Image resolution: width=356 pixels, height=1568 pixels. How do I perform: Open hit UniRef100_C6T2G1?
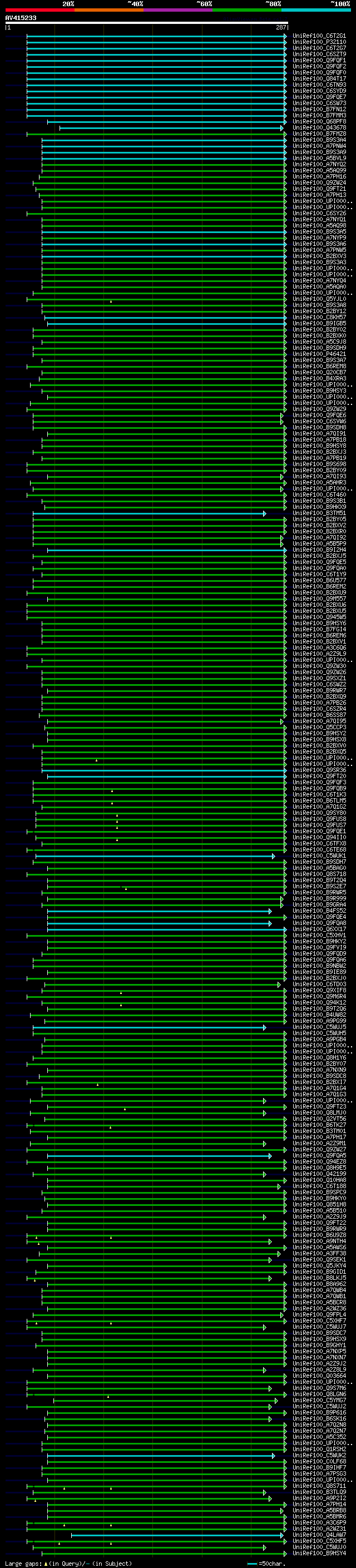(x=319, y=36)
